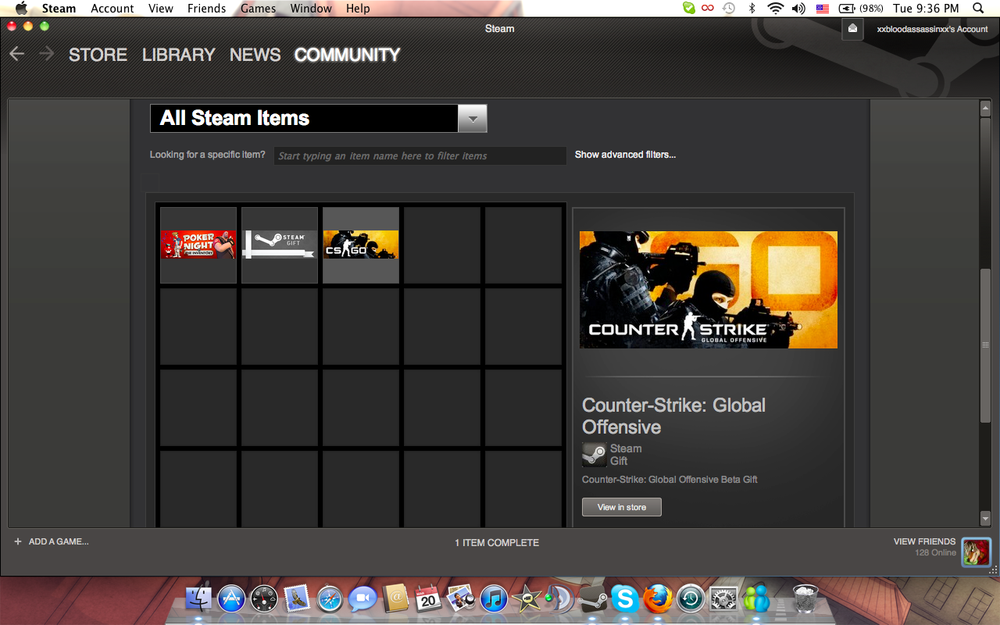Show advanced filters

pos(625,154)
